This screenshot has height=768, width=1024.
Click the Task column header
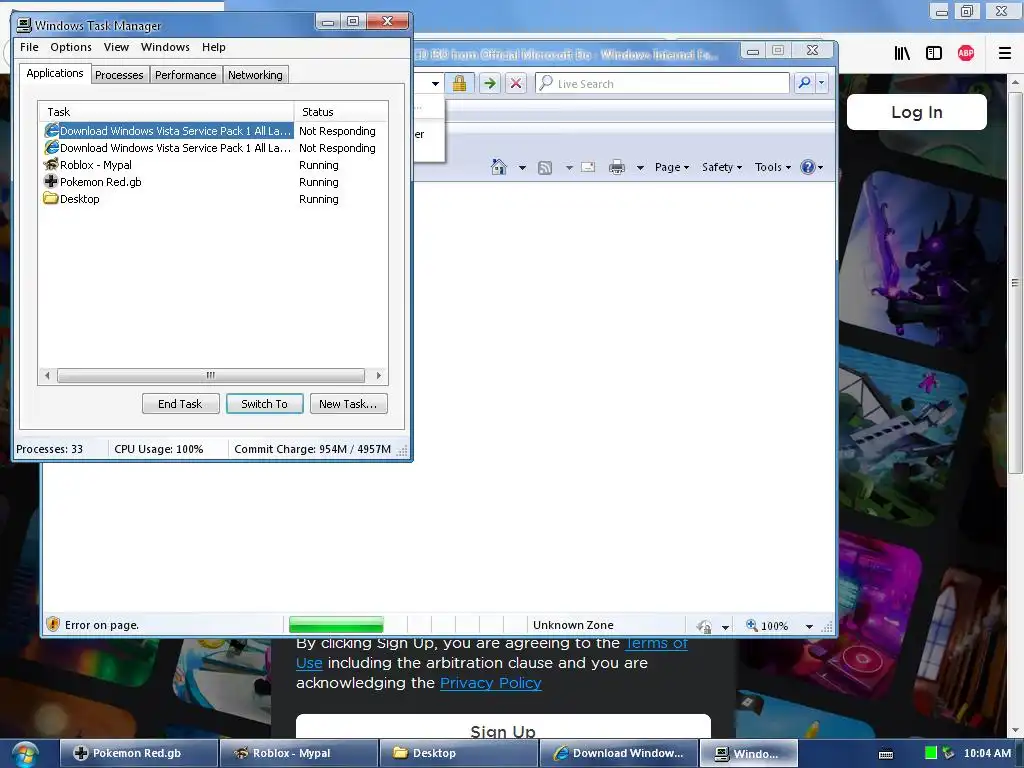tap(166, 112)
